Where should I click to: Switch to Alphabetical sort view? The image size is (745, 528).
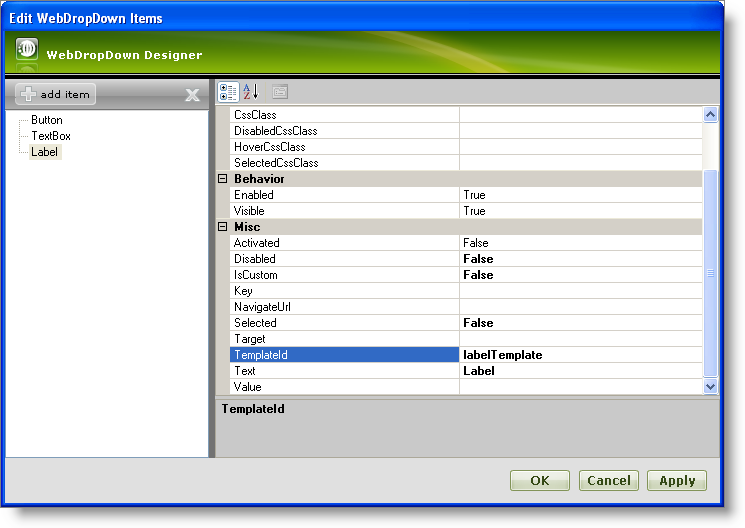(x=251, y=92)
